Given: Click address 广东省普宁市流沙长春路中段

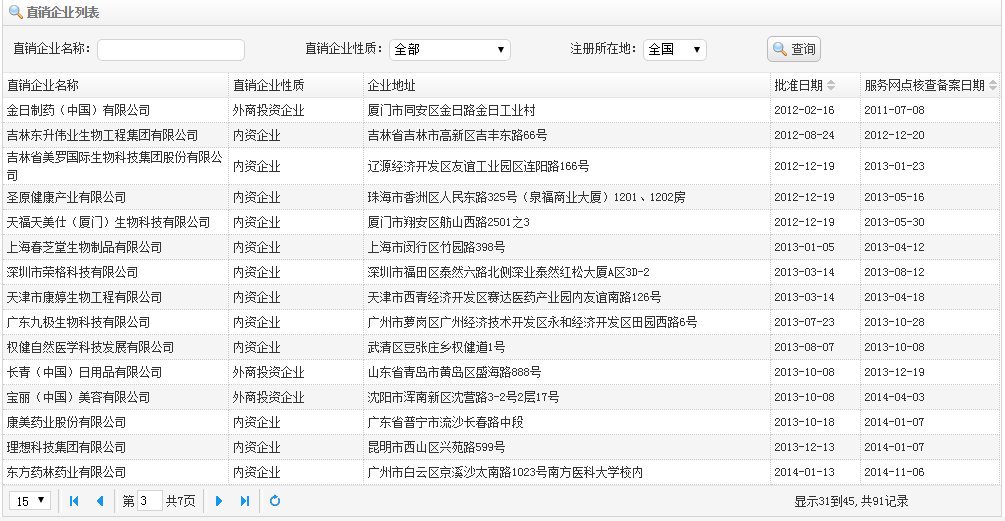Looking at the screenshot, I should click(x=445, y=422).
